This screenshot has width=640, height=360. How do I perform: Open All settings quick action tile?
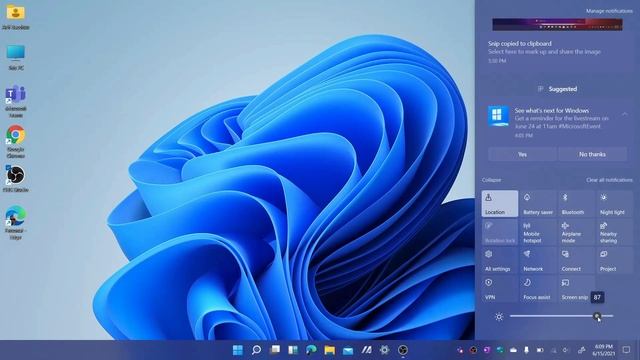pos(500,260)
